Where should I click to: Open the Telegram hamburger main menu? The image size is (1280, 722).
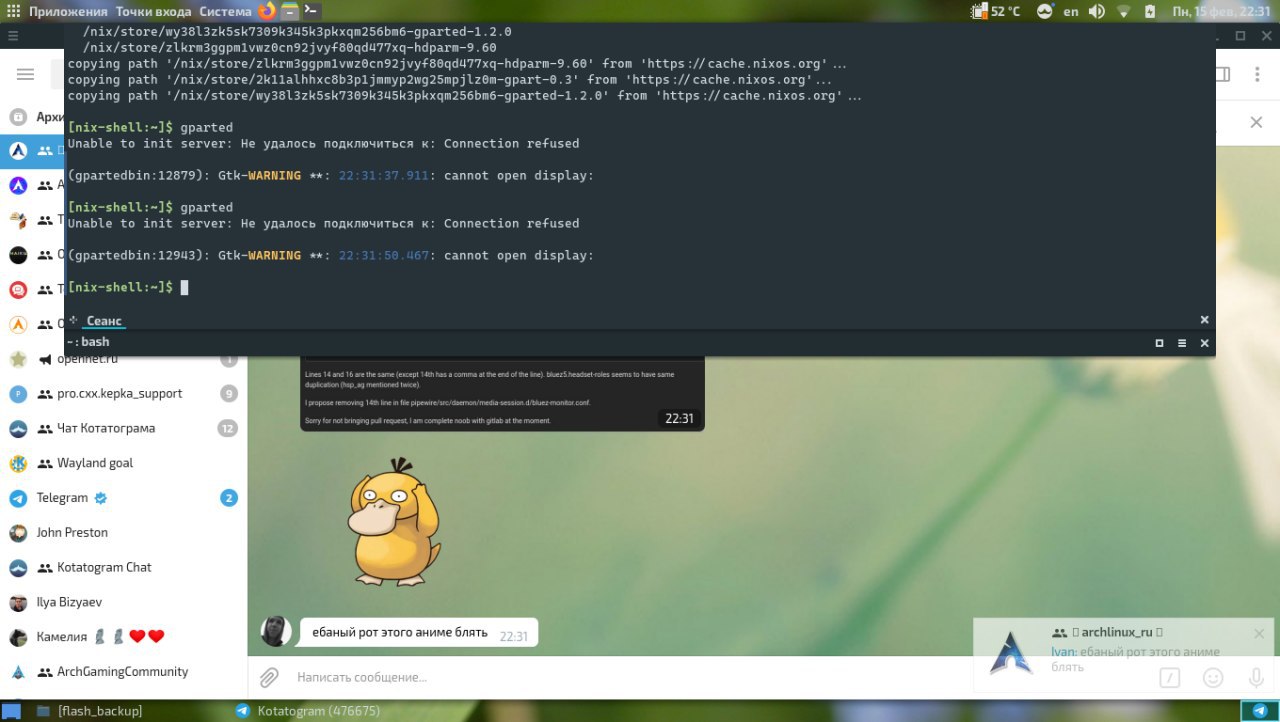25,75
